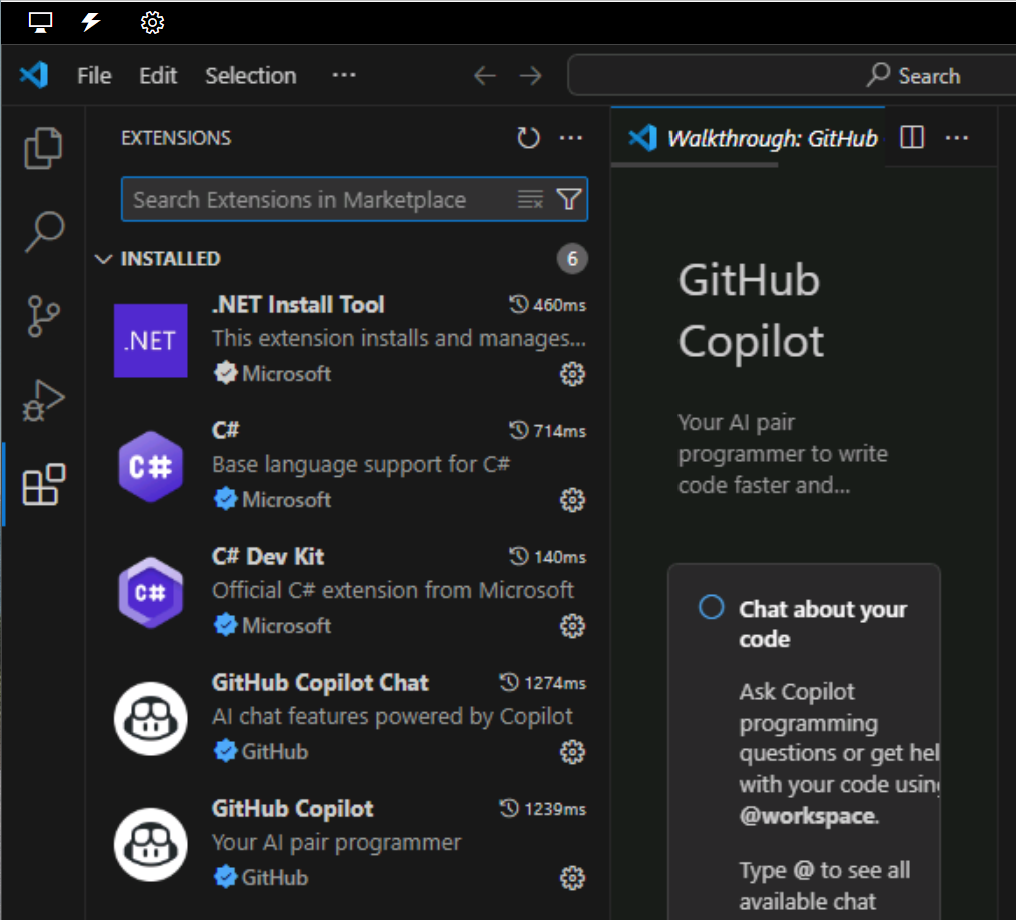Open more actions menu in the editor tab bar
This screenshot has width=1016, height=920.
[x=957, y=138]
